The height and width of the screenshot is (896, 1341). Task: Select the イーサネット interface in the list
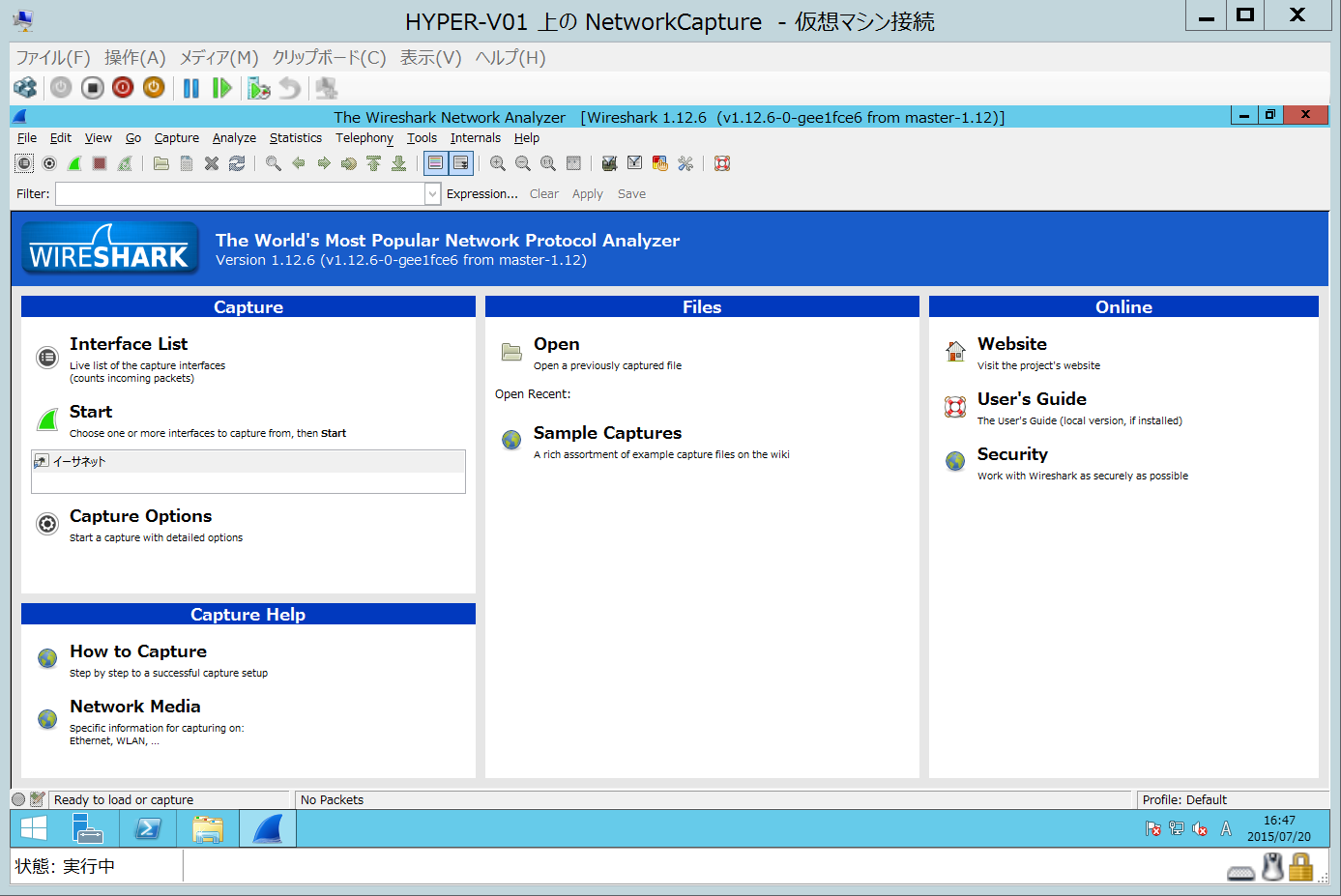[248, 462]
